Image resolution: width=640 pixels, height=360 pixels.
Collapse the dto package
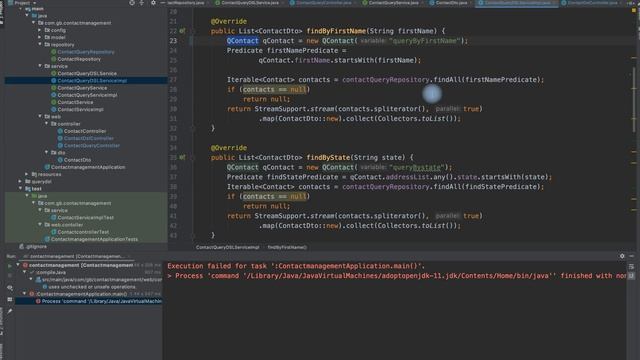click(x=47, y=153)
